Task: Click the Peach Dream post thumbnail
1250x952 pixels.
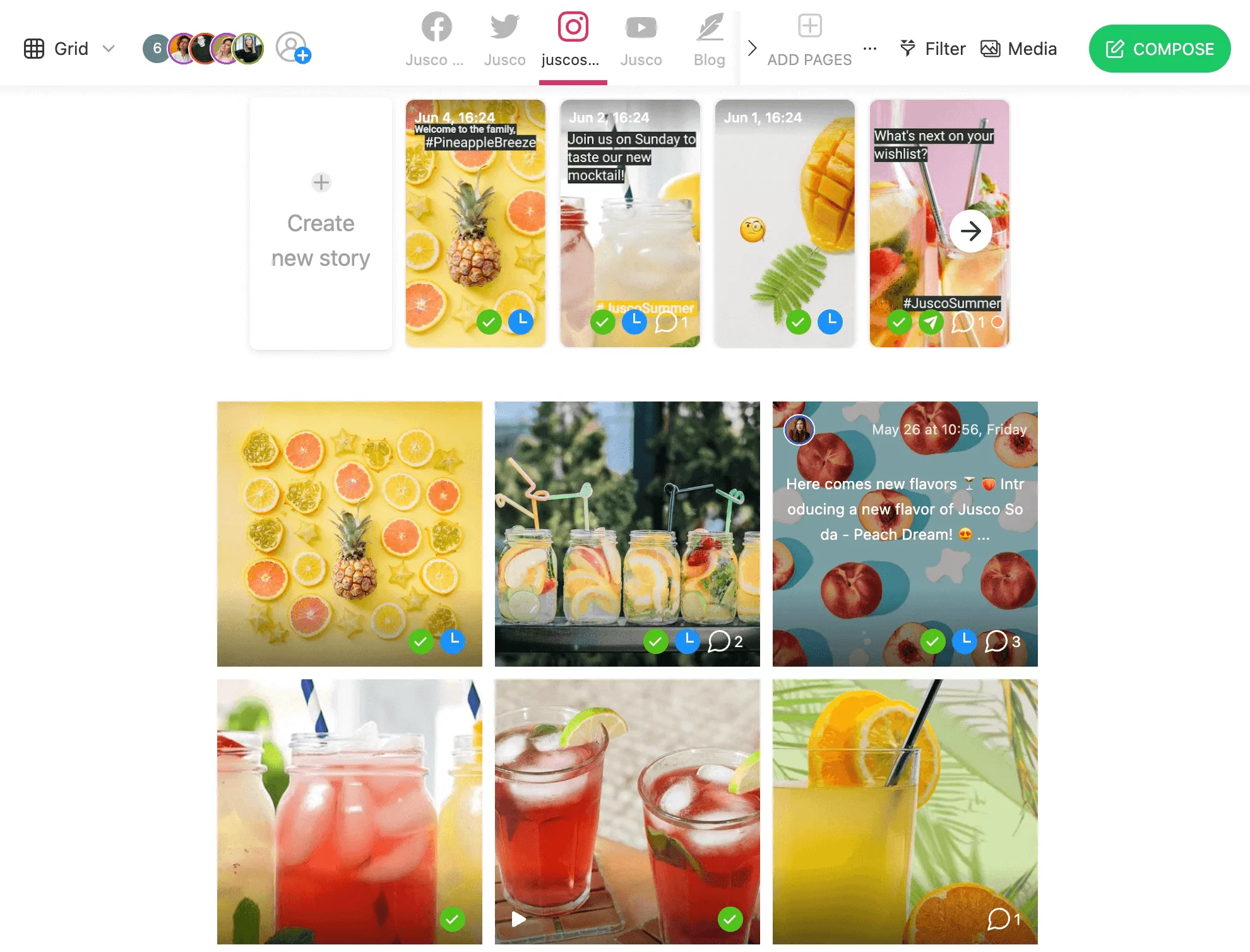Action: (x=905, y=533)
